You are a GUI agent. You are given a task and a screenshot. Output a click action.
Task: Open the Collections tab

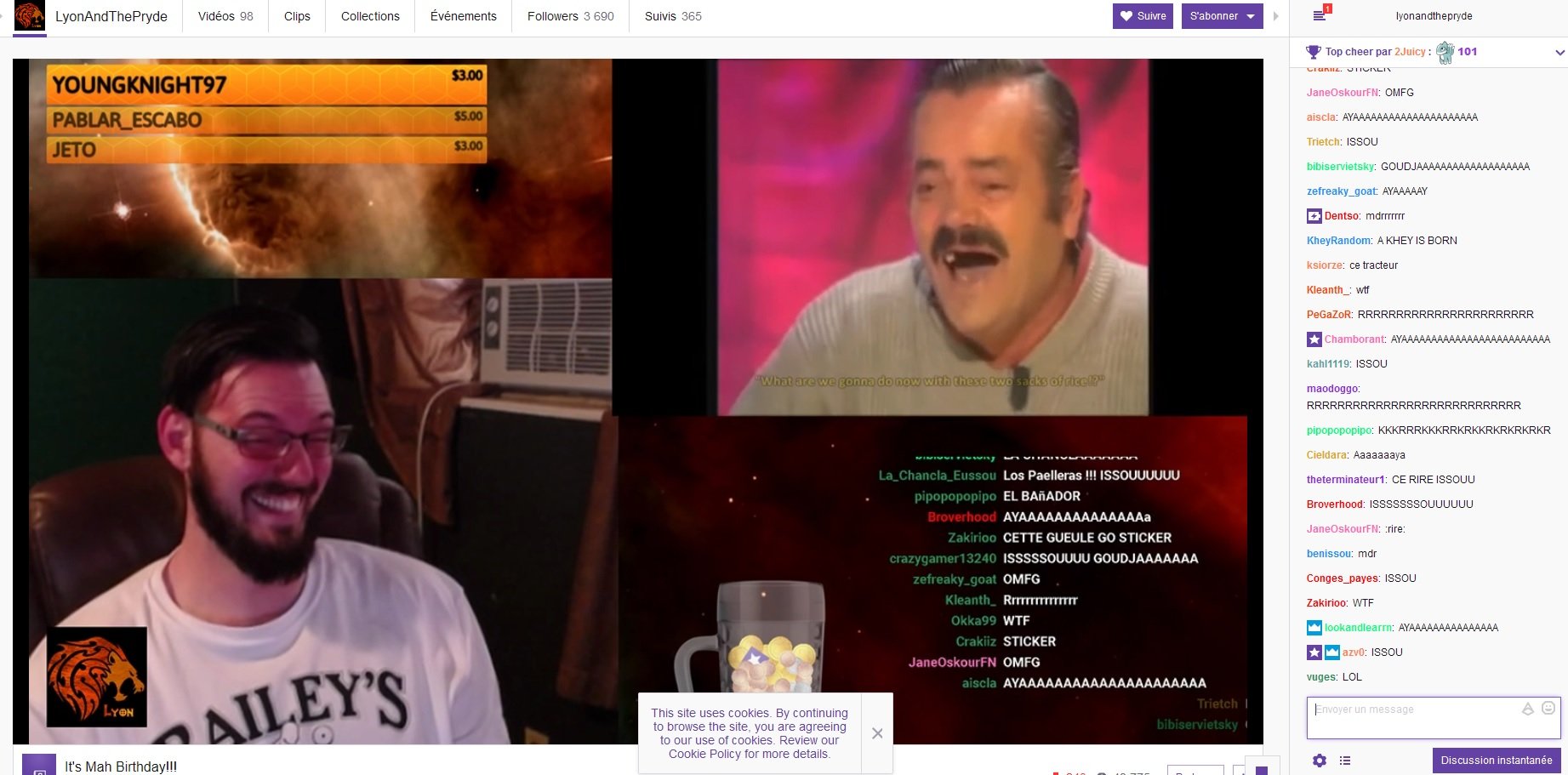pyautogui.click(x=370, y=16)
